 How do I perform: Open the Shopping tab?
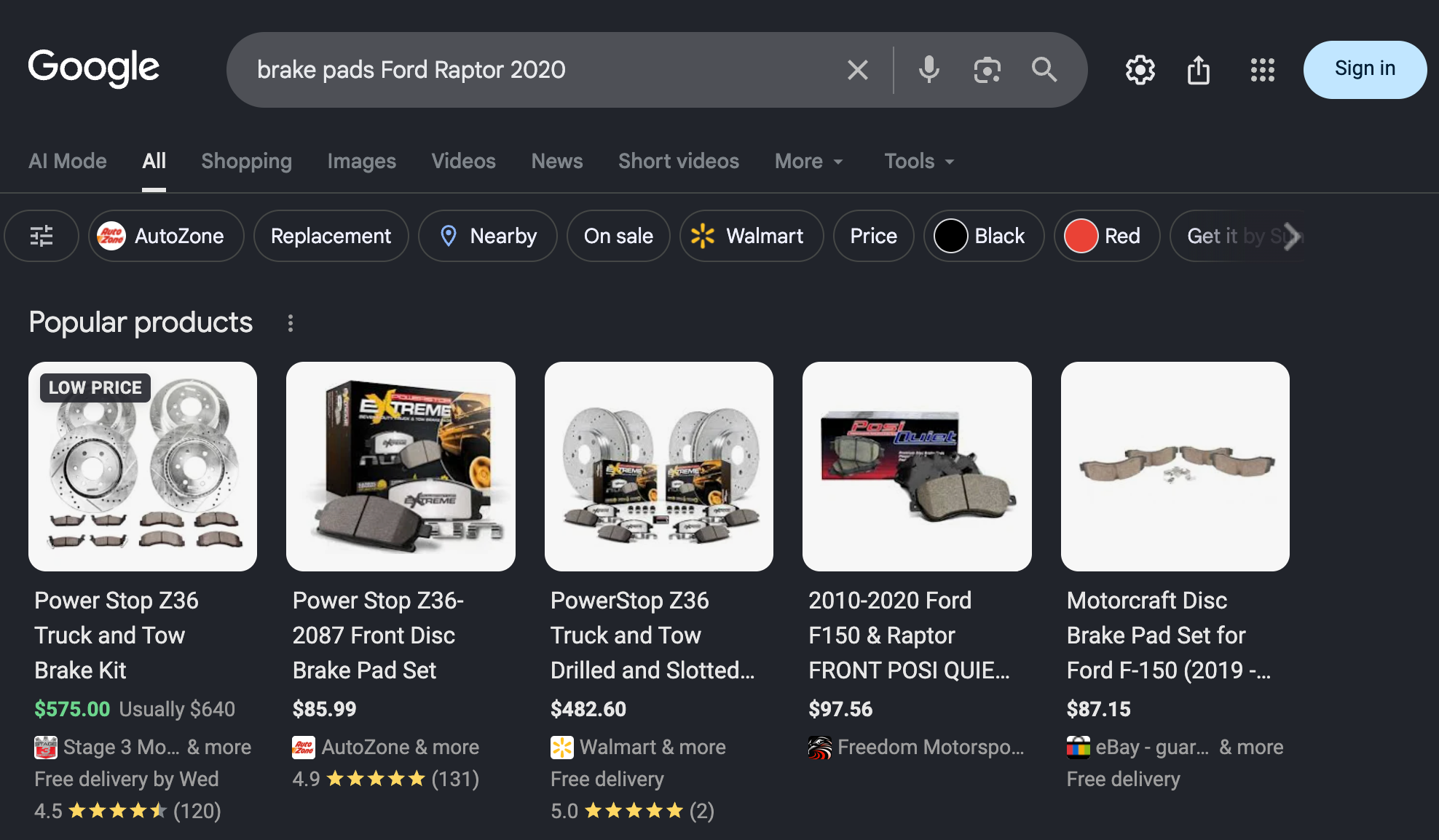point(246,161)
